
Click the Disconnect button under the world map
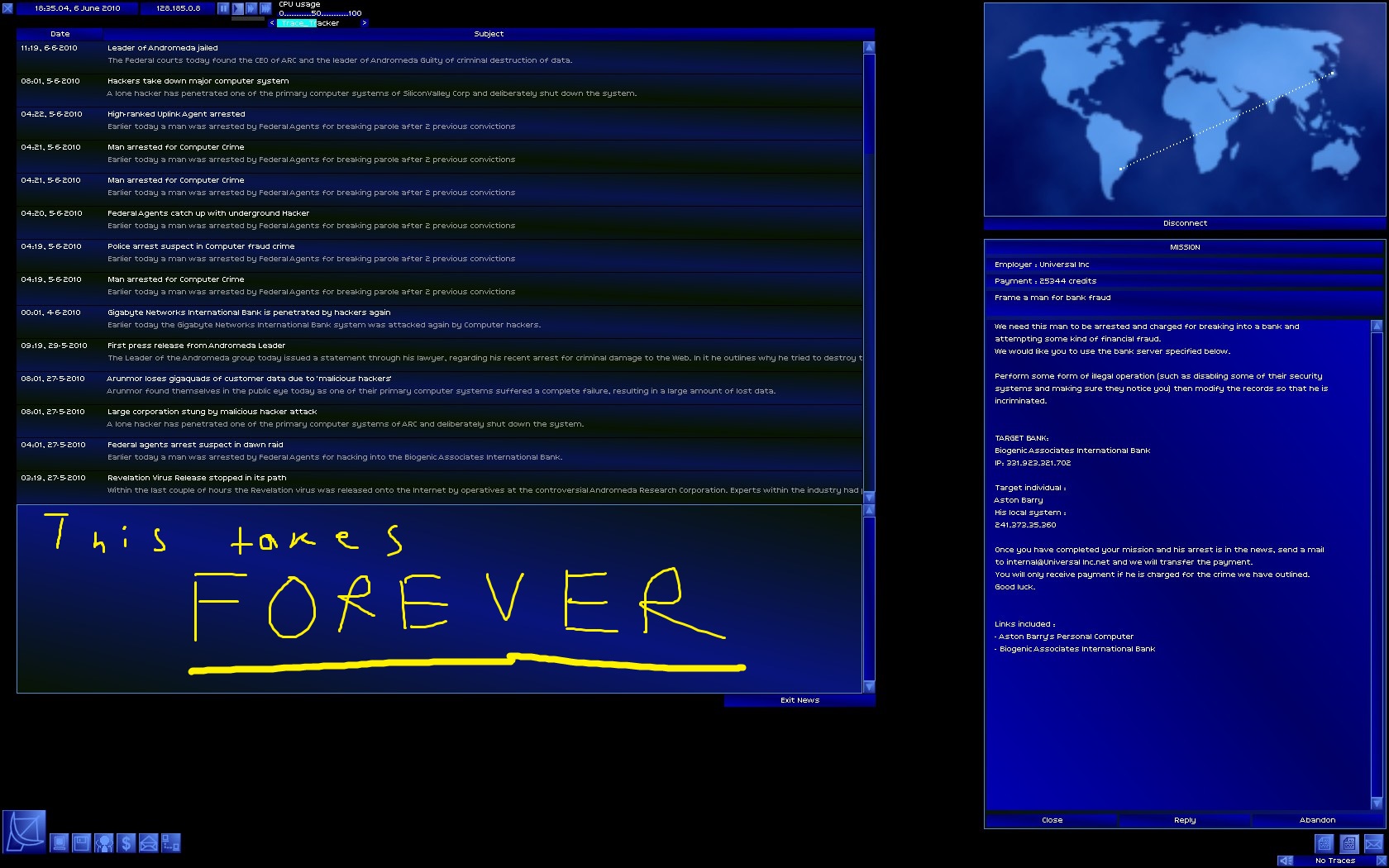tap(1185, 223)
